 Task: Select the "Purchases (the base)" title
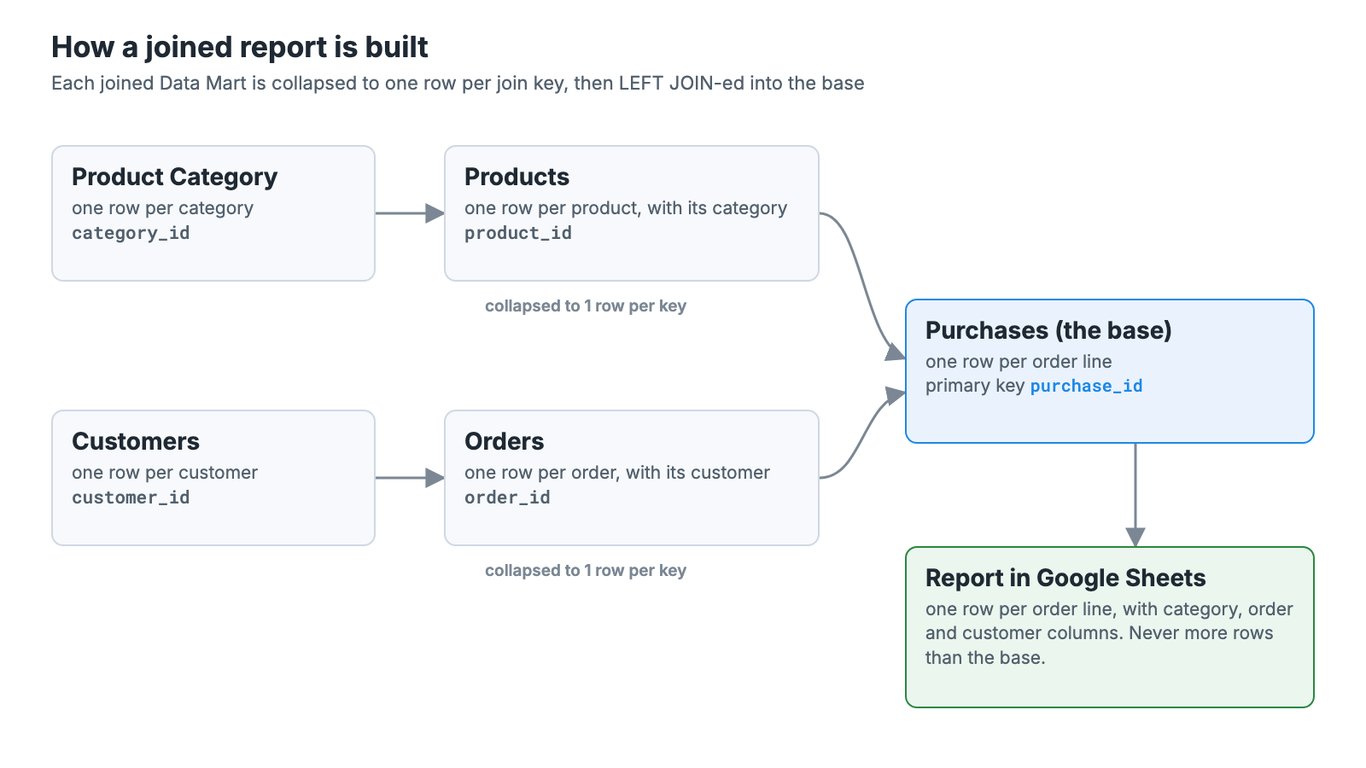click(1049, 331)
